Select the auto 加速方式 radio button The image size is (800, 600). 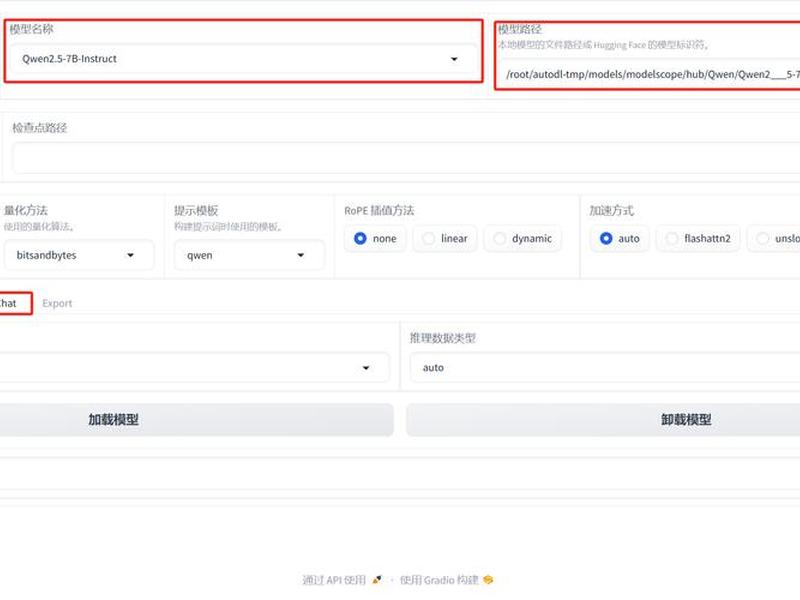click(x=619, y=238)
